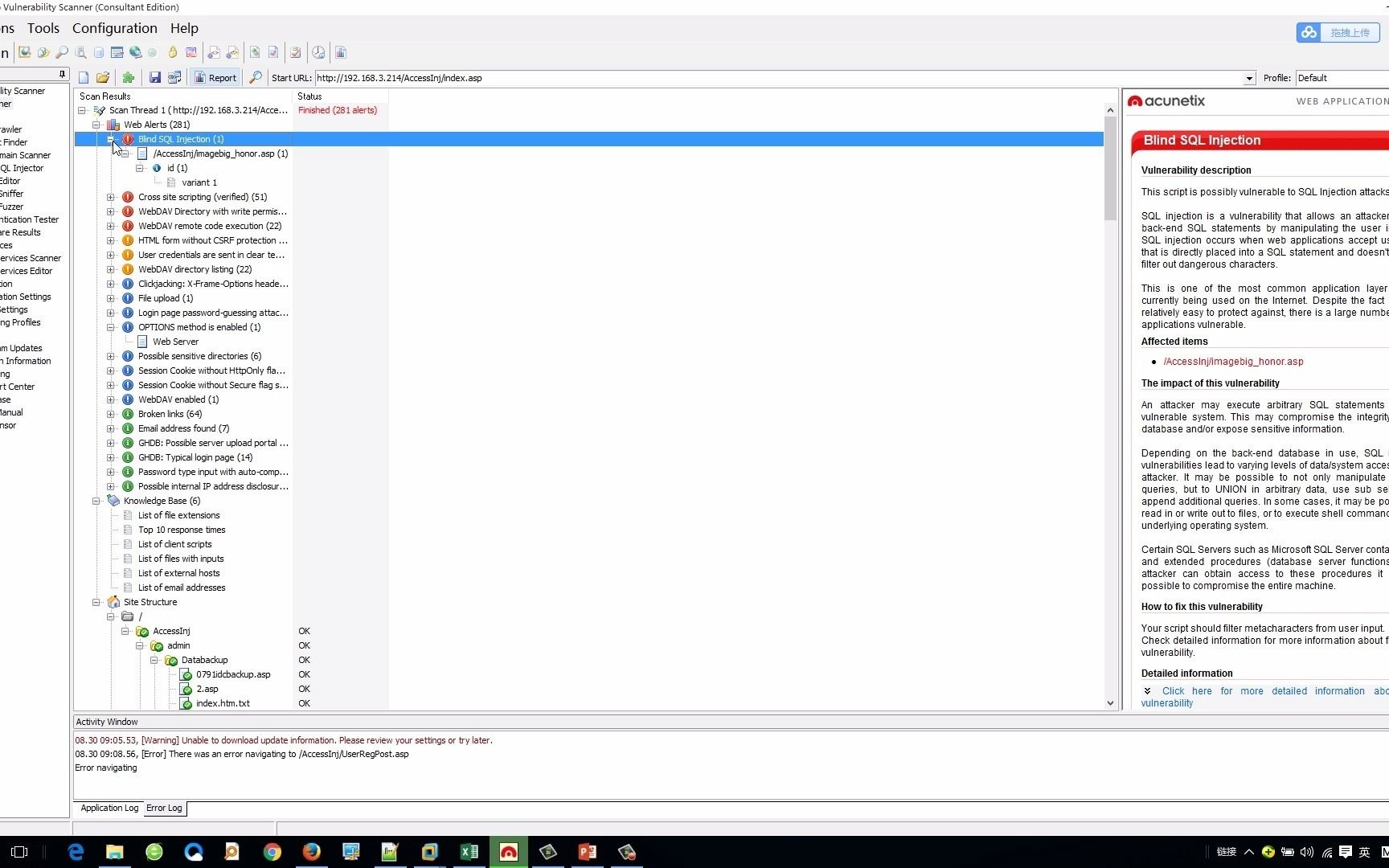Expand the Cross site scripting (verified) node

pyautogui.click(x=112, y=197)
